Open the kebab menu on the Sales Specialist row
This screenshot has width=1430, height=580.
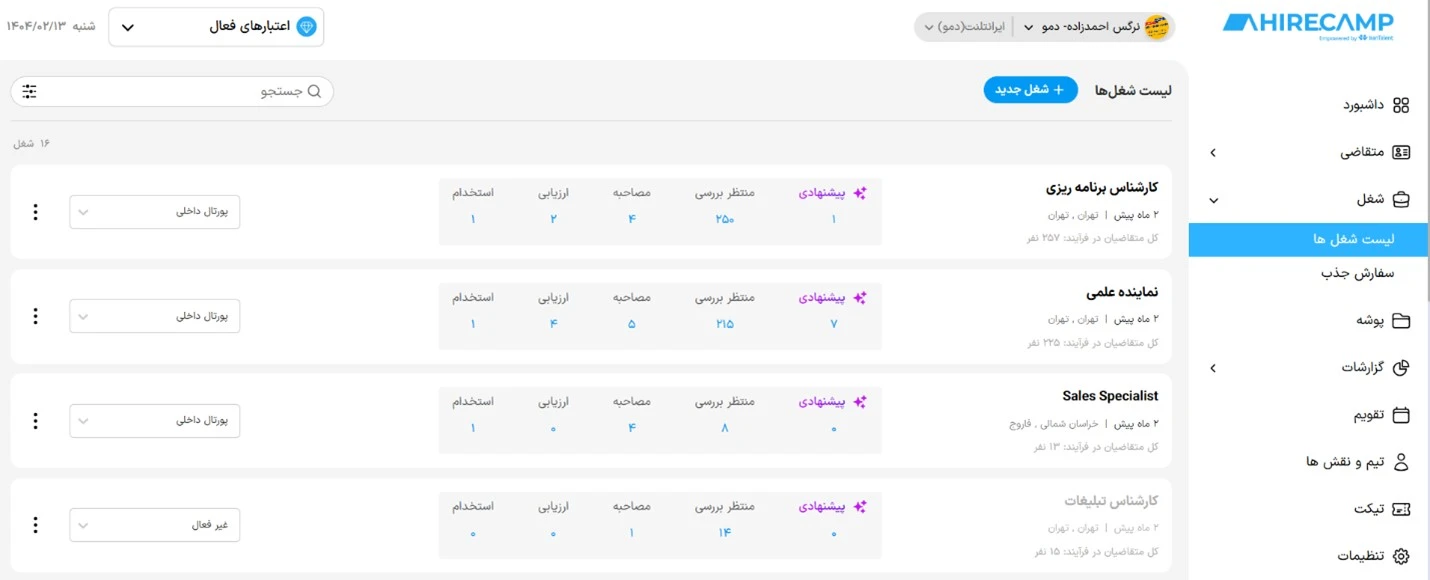35,420
